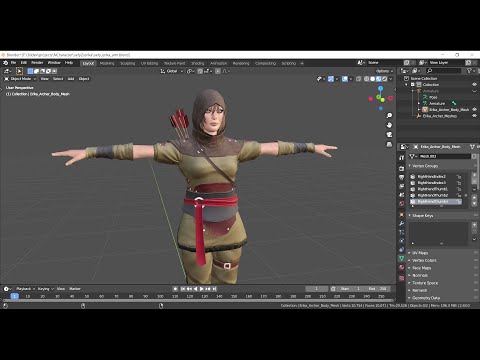The image size is (480, 360).
Task: Switch perspective/orthographic grid gizmo icon
Action: click(x=389, y=144)
